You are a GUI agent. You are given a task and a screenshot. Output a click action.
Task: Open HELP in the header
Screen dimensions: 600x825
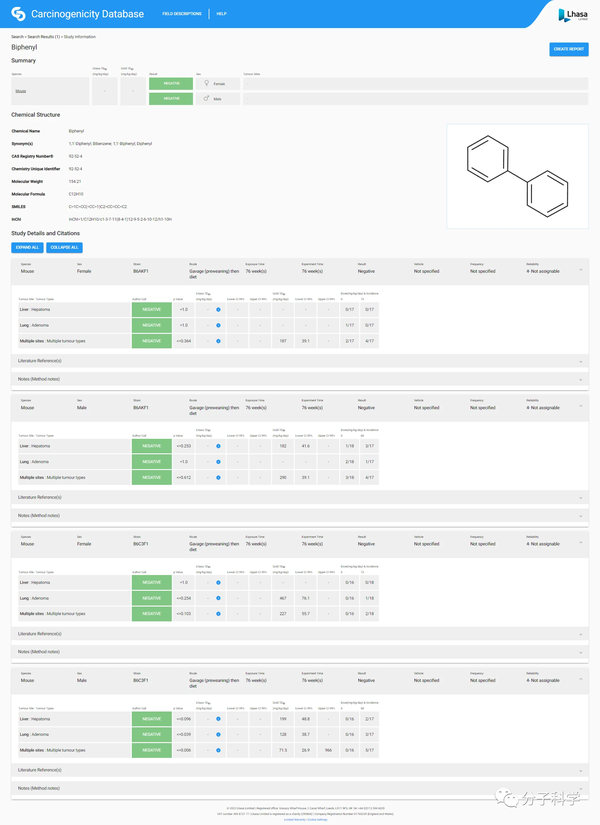(x=222, y=14)
